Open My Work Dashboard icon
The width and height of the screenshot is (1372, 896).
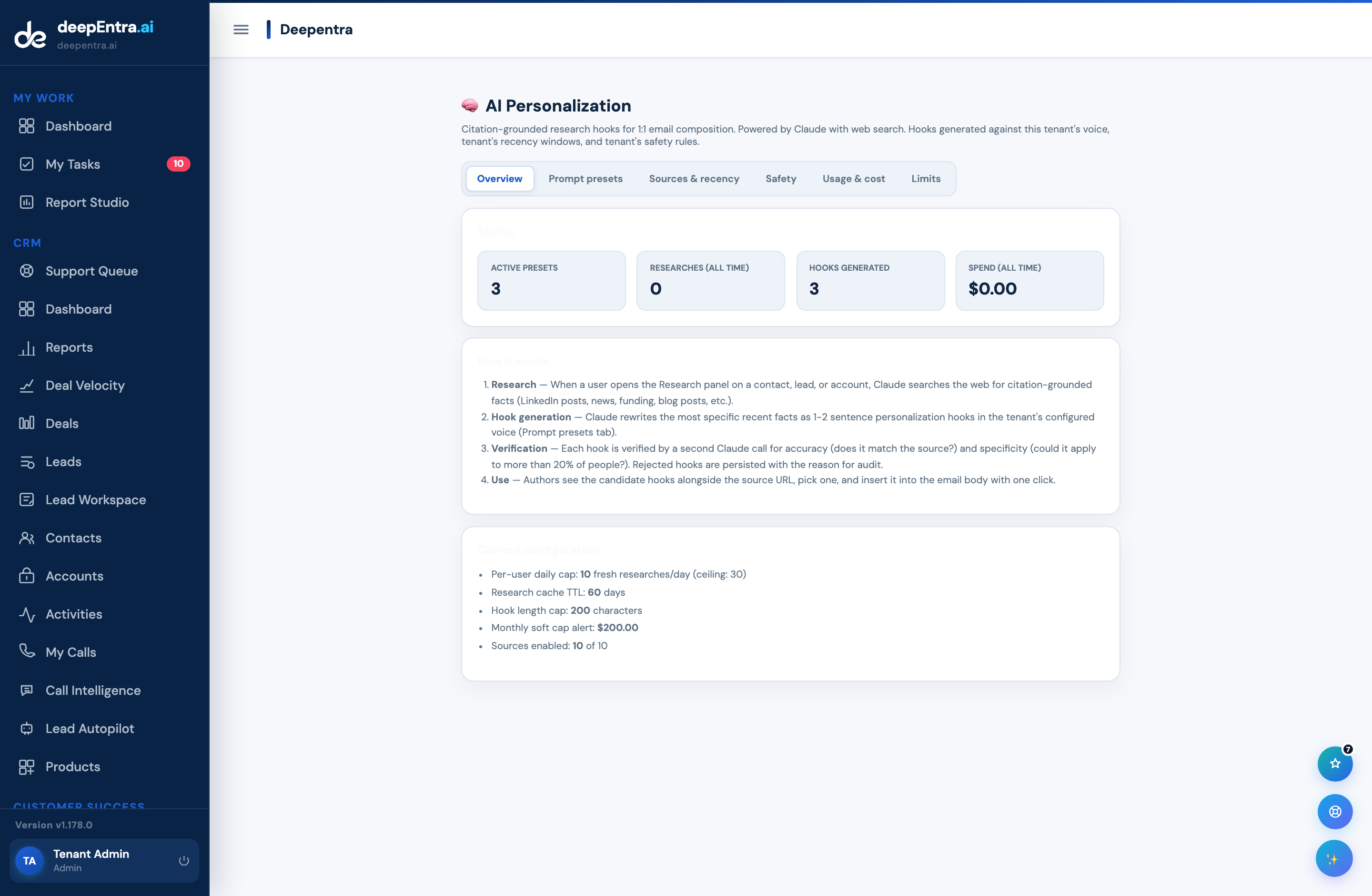(x=27, y=126)
